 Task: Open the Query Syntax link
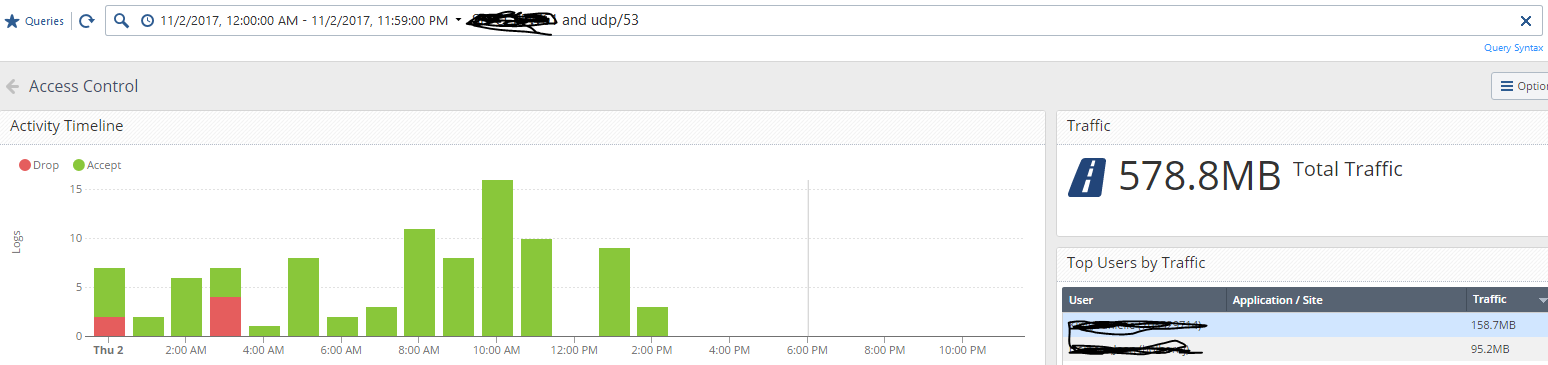point(1513,47)
